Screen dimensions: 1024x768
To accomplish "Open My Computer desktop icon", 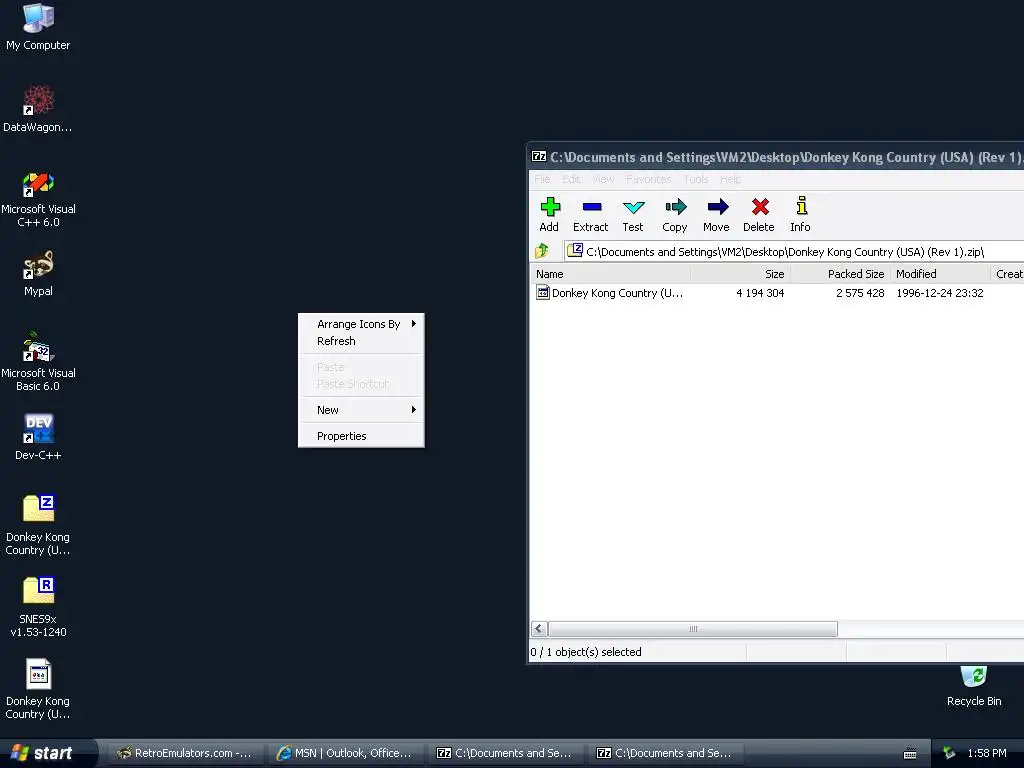I will (x=38, y=27).
